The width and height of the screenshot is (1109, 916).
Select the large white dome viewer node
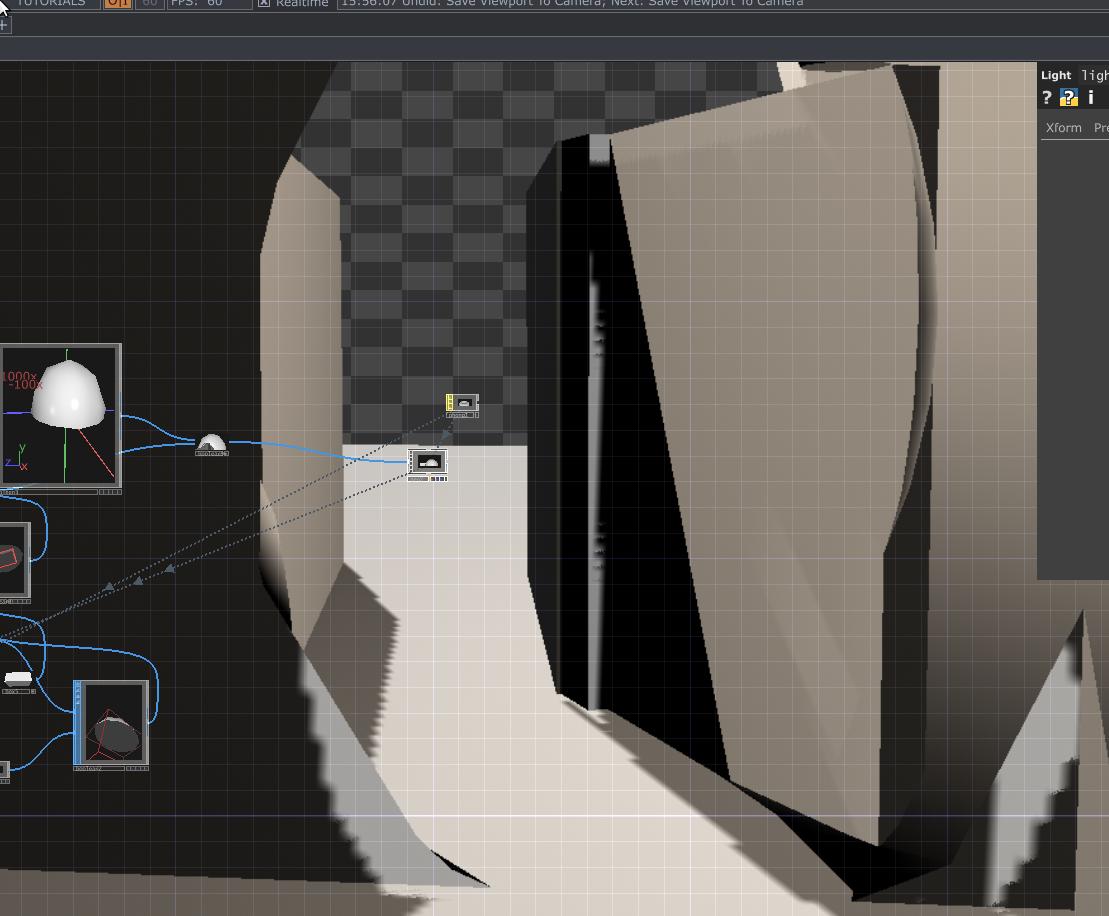click(x=61, y=419)
